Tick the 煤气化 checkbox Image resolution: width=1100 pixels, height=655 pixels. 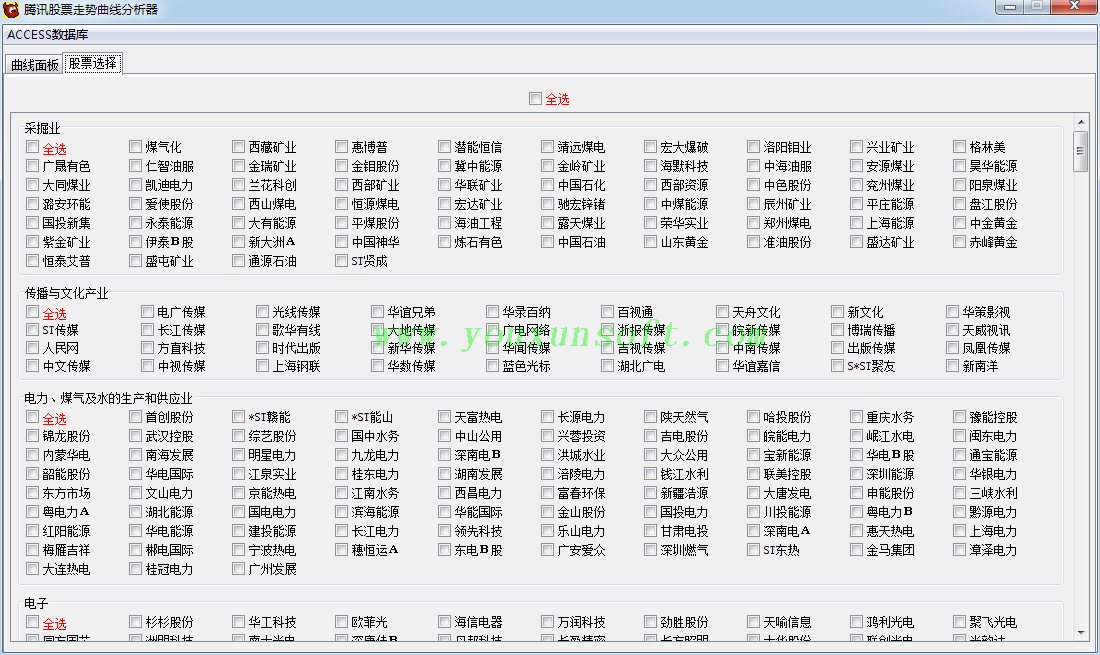135,147
